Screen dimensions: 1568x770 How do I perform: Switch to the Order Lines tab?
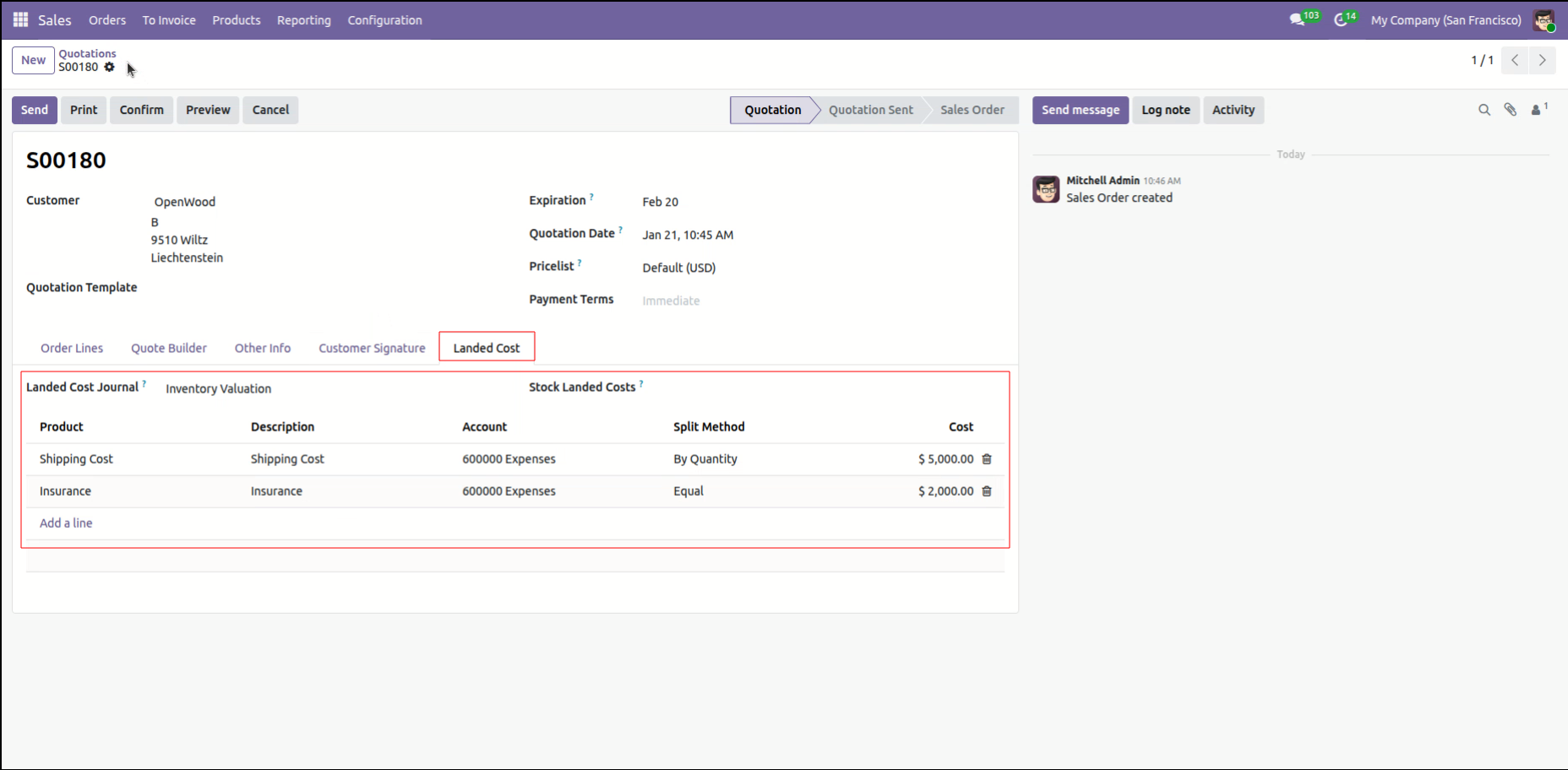[x=72, y=348]
